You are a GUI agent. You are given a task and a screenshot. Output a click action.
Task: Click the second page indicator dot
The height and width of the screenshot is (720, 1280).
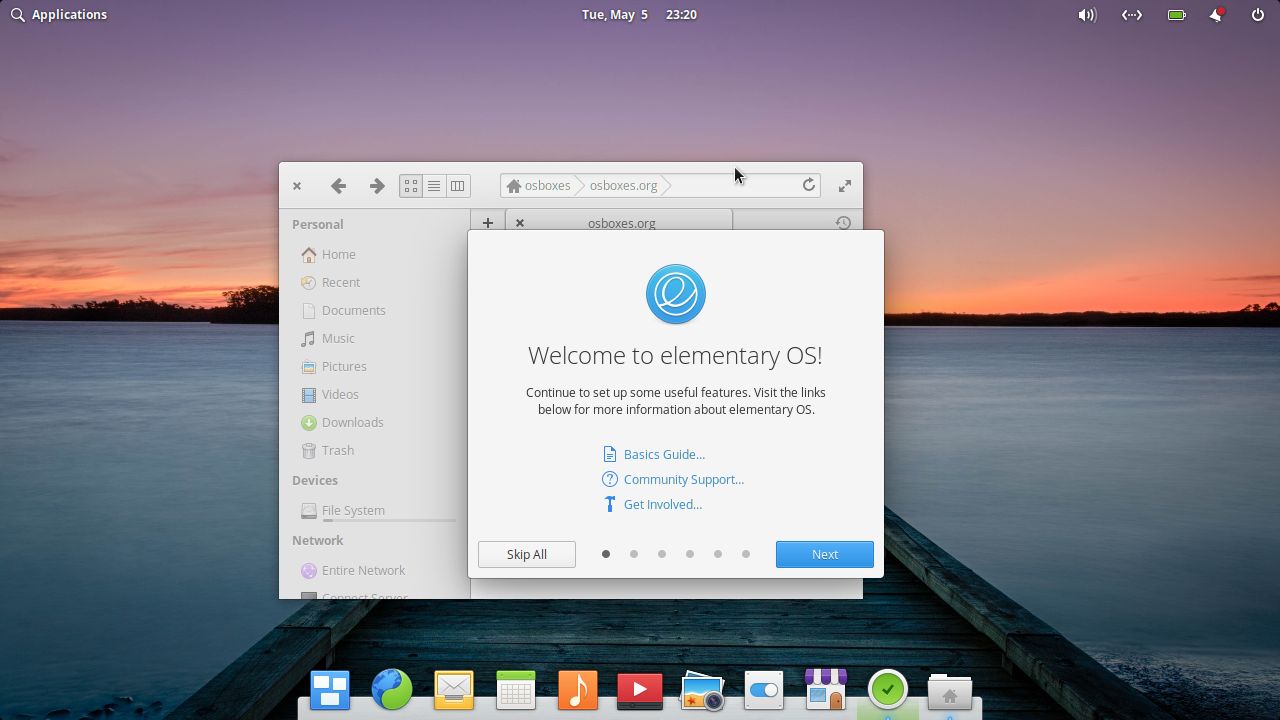[634, 553]
